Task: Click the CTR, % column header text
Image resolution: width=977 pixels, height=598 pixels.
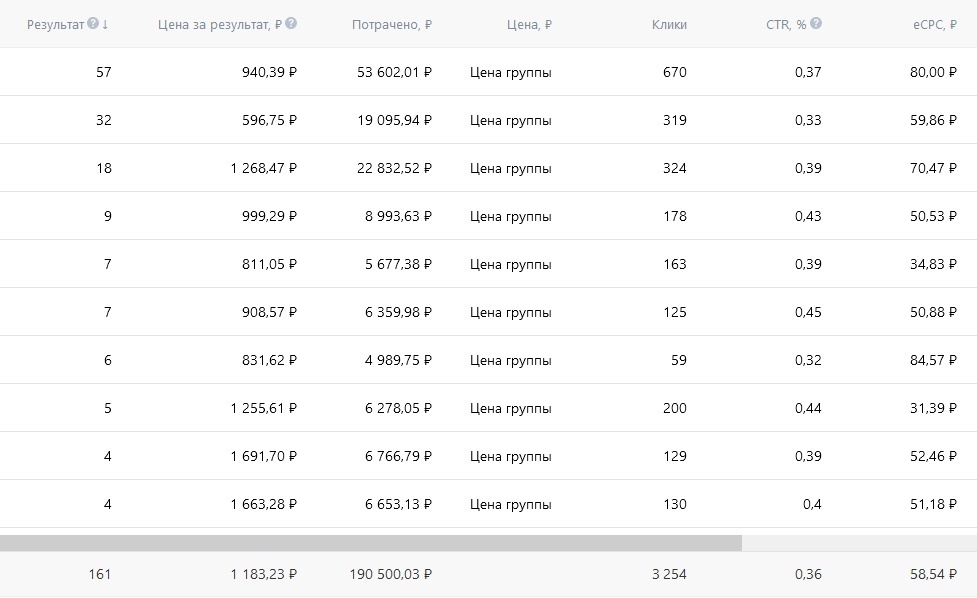Action: coord(786,24)
